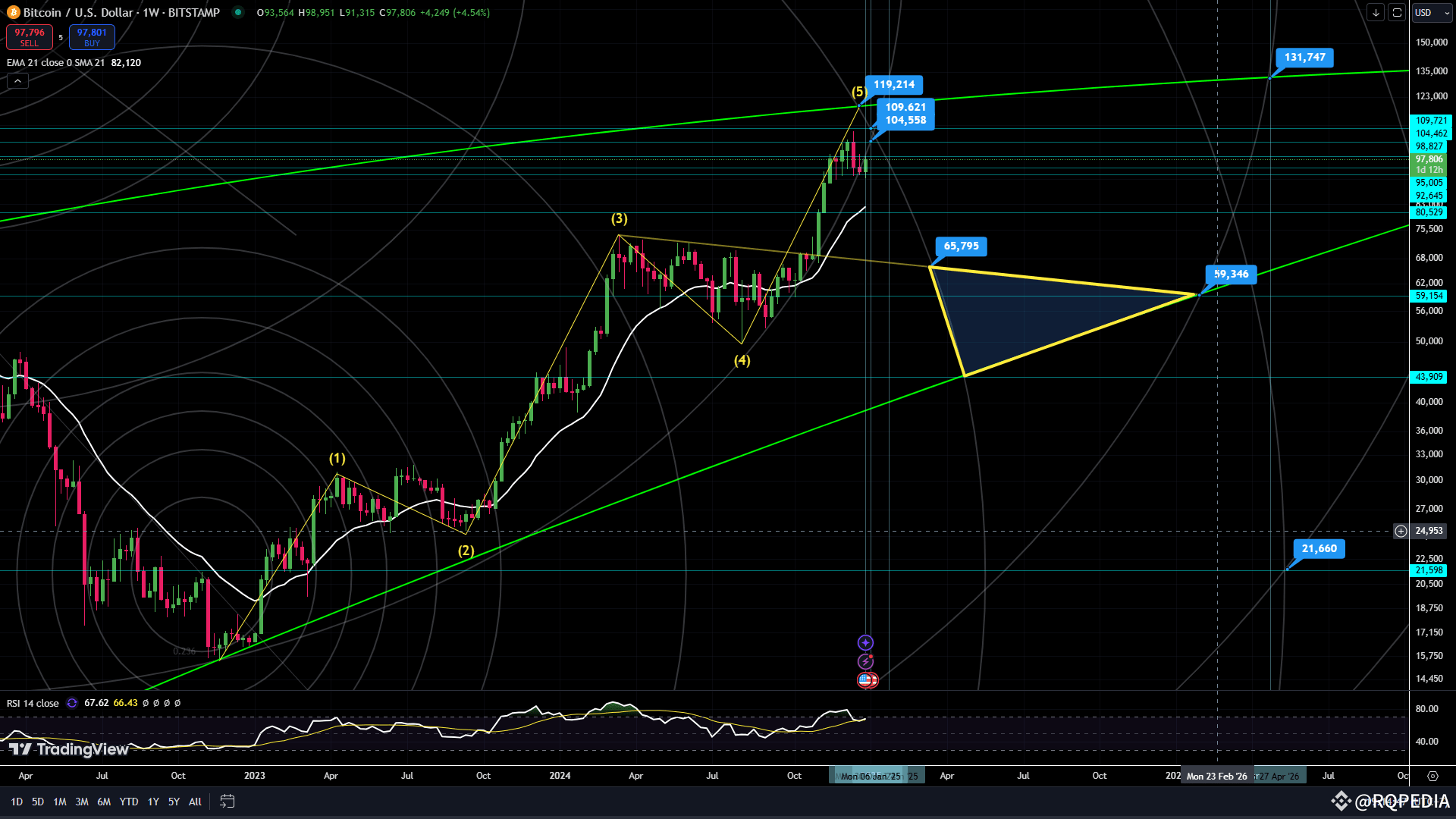Select the 109.621 104,558 price label
Viewport: 1456px width, 819px height.
905,114
